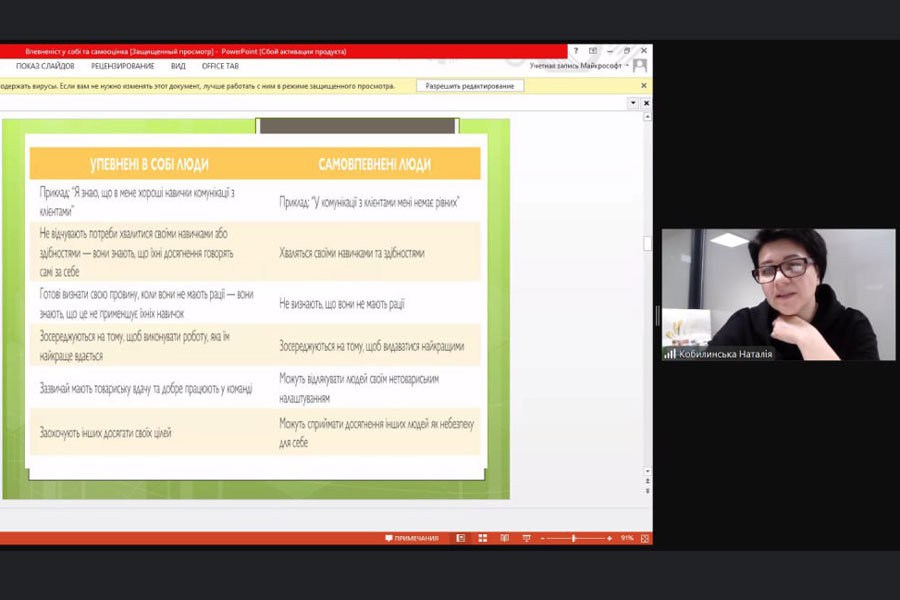Click cell 'Приклад: "У комунікації з клієнтами мені немає рівних"'
Viewport: 900px width, 600px height.
coord(374,202)
